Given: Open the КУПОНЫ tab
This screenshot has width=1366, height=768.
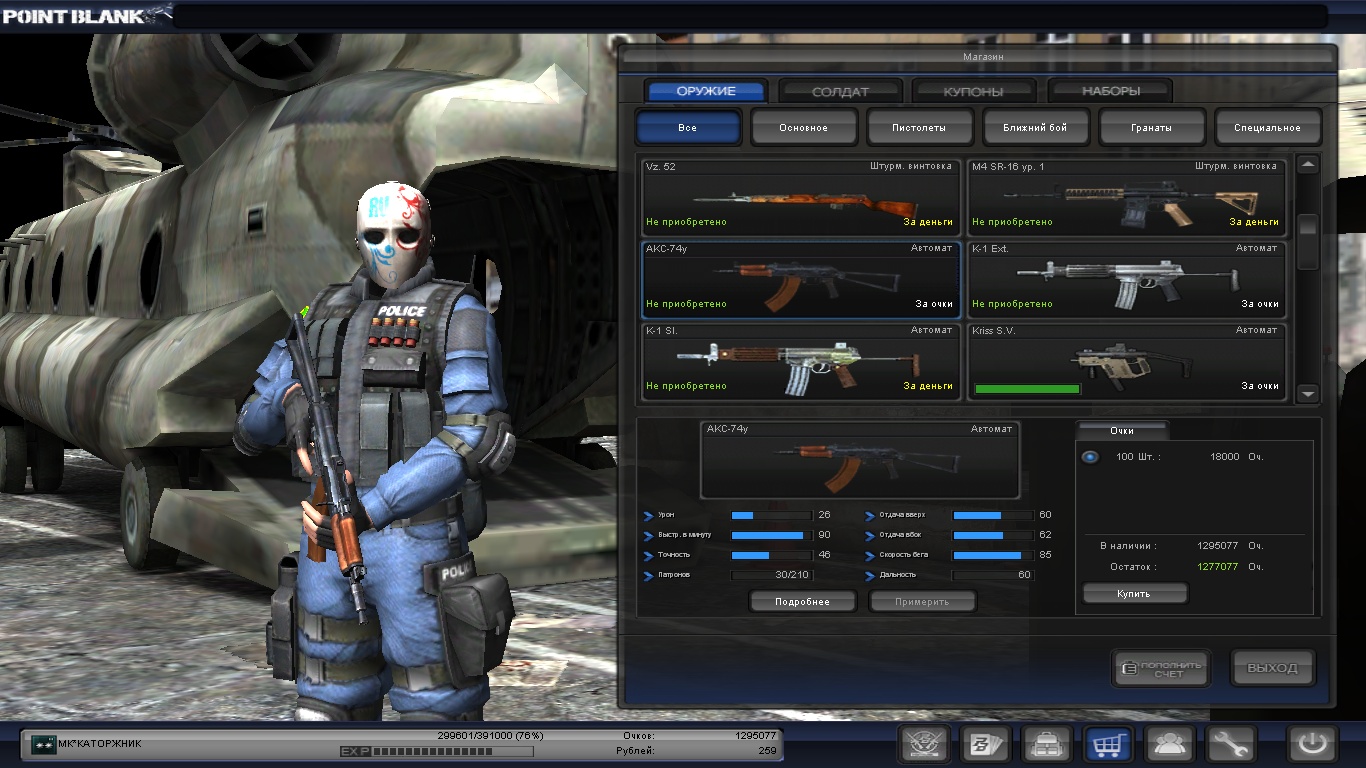Looking at the screenshot, I should click(x=974, y=91).
